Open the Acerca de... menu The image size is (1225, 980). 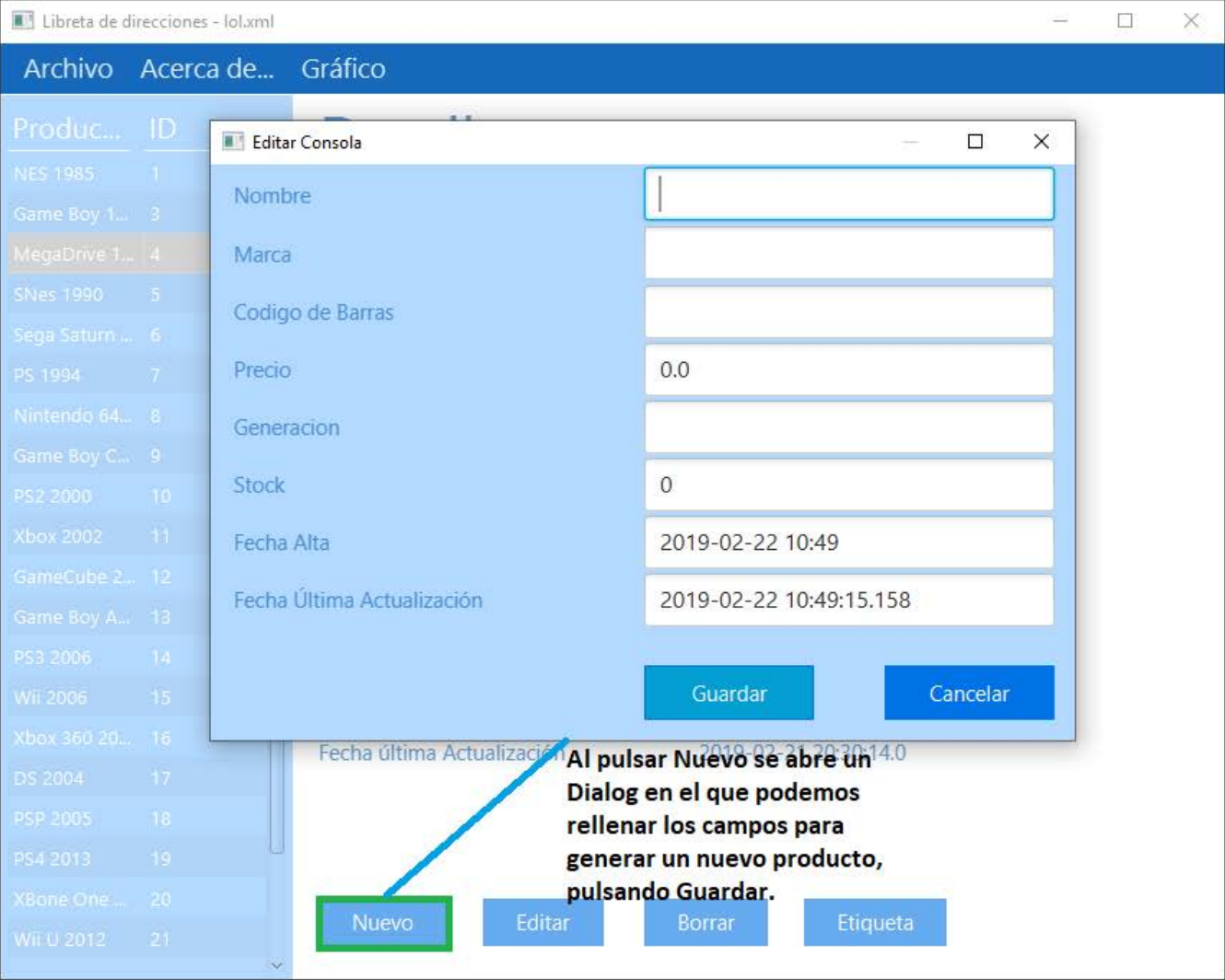[x=207, y=68]
